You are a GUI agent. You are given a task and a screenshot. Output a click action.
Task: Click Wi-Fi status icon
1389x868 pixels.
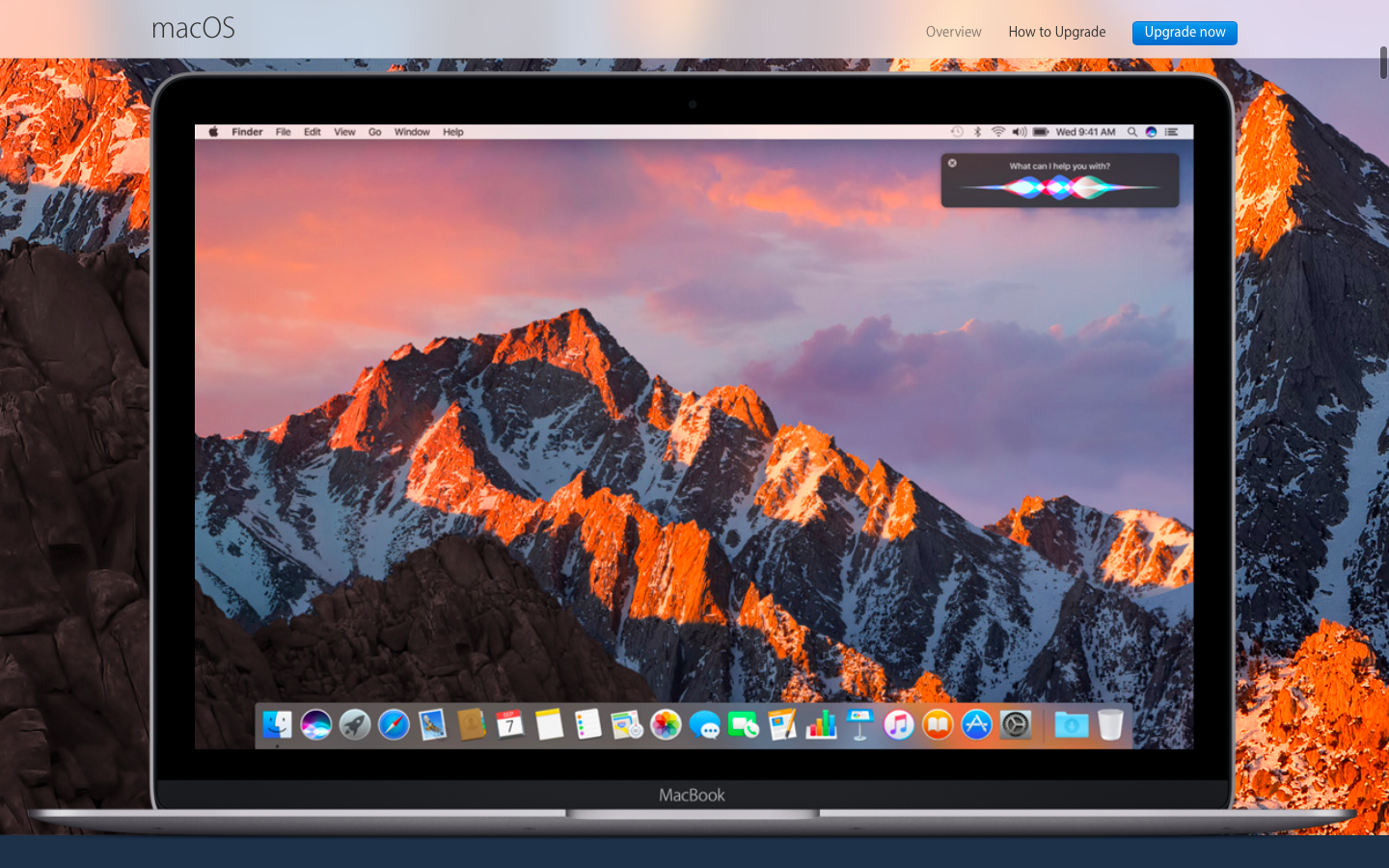click(998, 132)
